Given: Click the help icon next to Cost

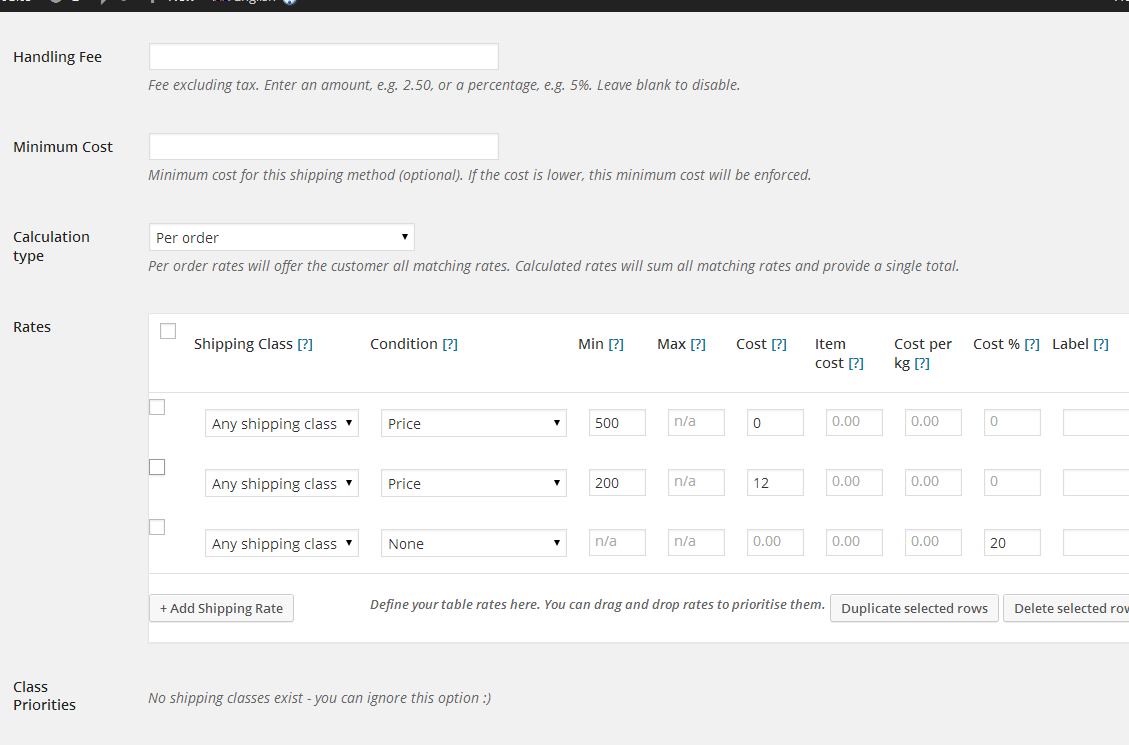Looking at the screenshot, I should pos(779,344).
